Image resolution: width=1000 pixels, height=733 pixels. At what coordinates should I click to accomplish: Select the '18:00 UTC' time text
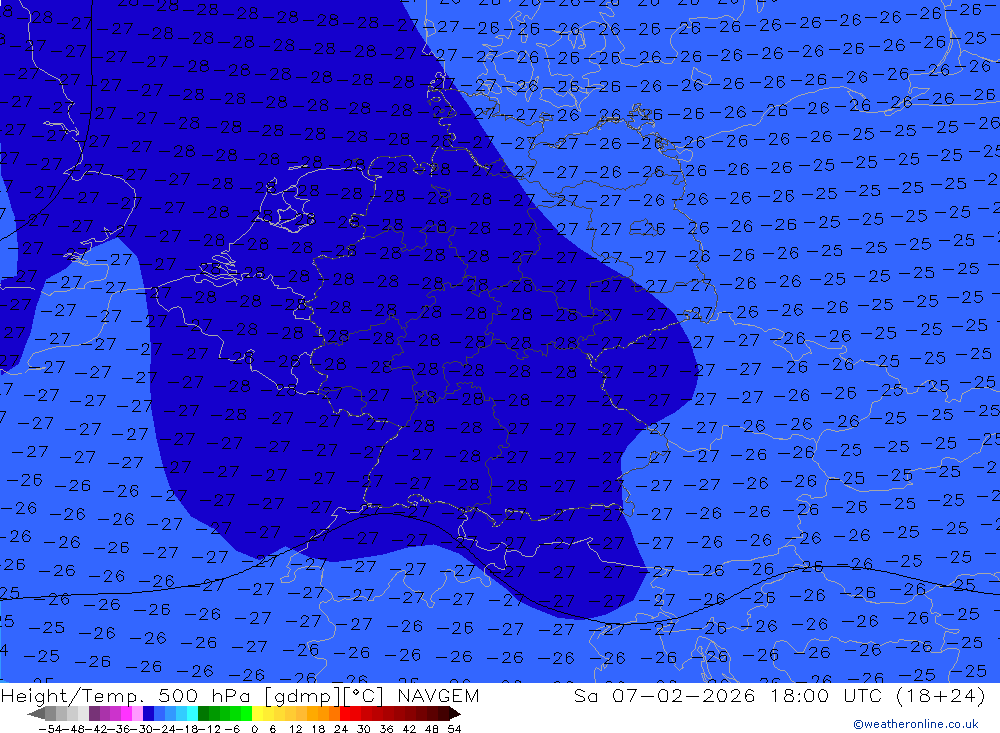826,695
